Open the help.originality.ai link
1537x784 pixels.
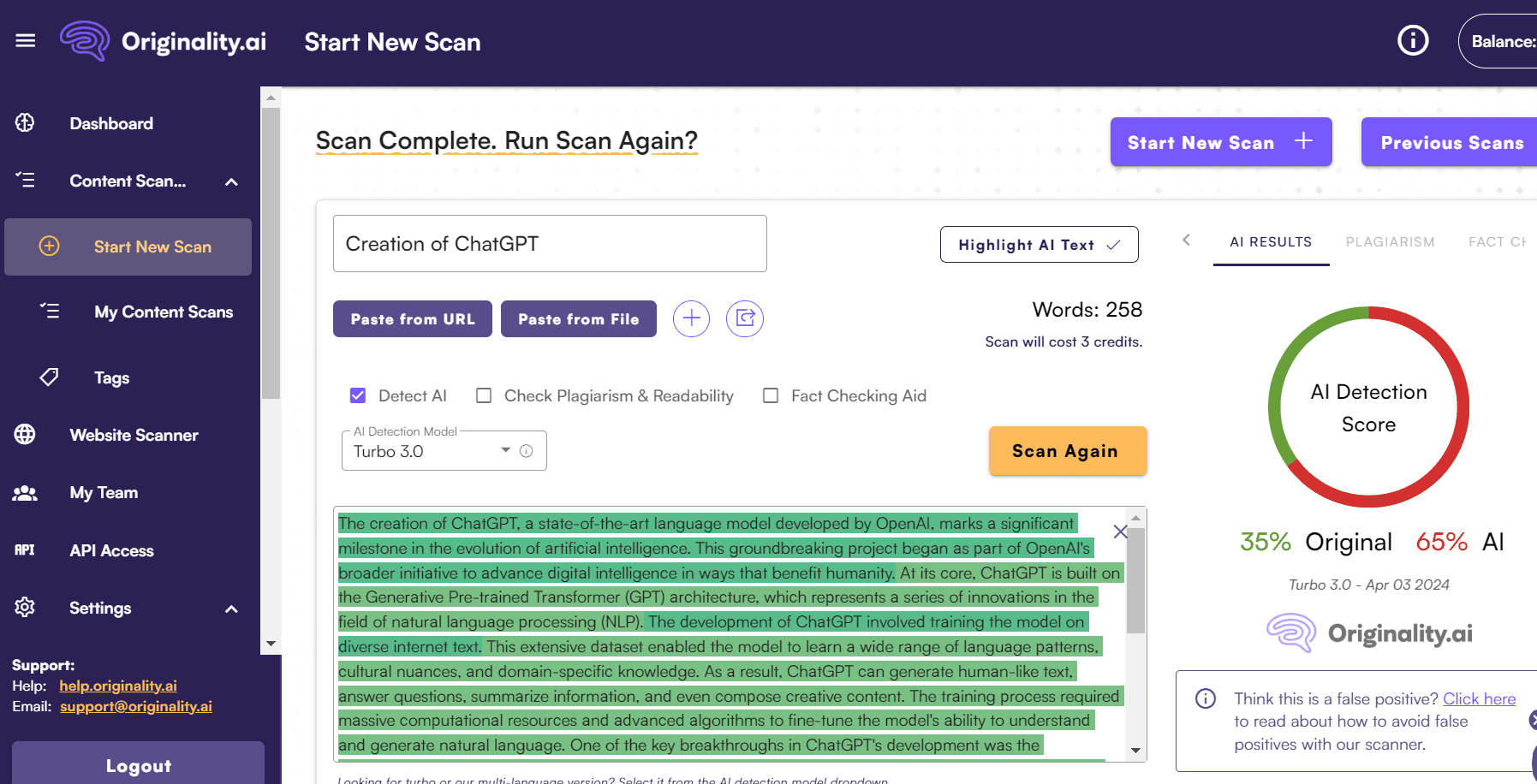coord(118,686)
